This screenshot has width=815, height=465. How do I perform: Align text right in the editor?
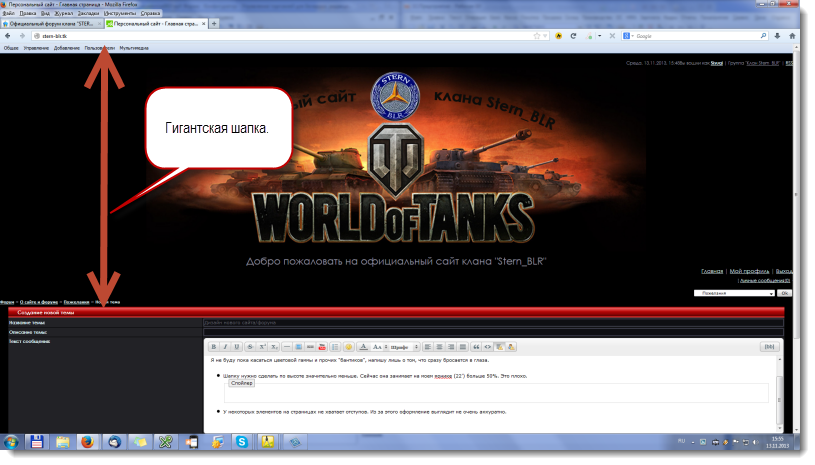[451, 347]
